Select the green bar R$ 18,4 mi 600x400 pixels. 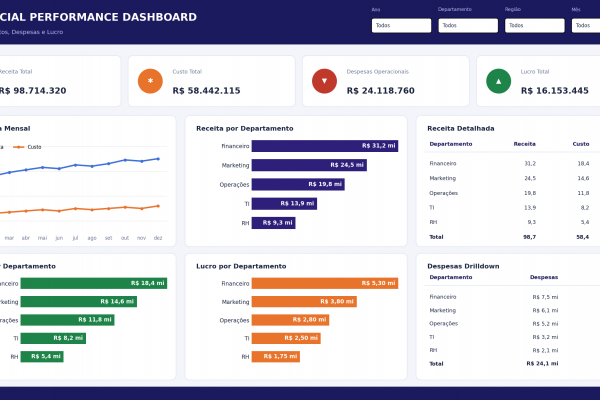coord(94,283)
